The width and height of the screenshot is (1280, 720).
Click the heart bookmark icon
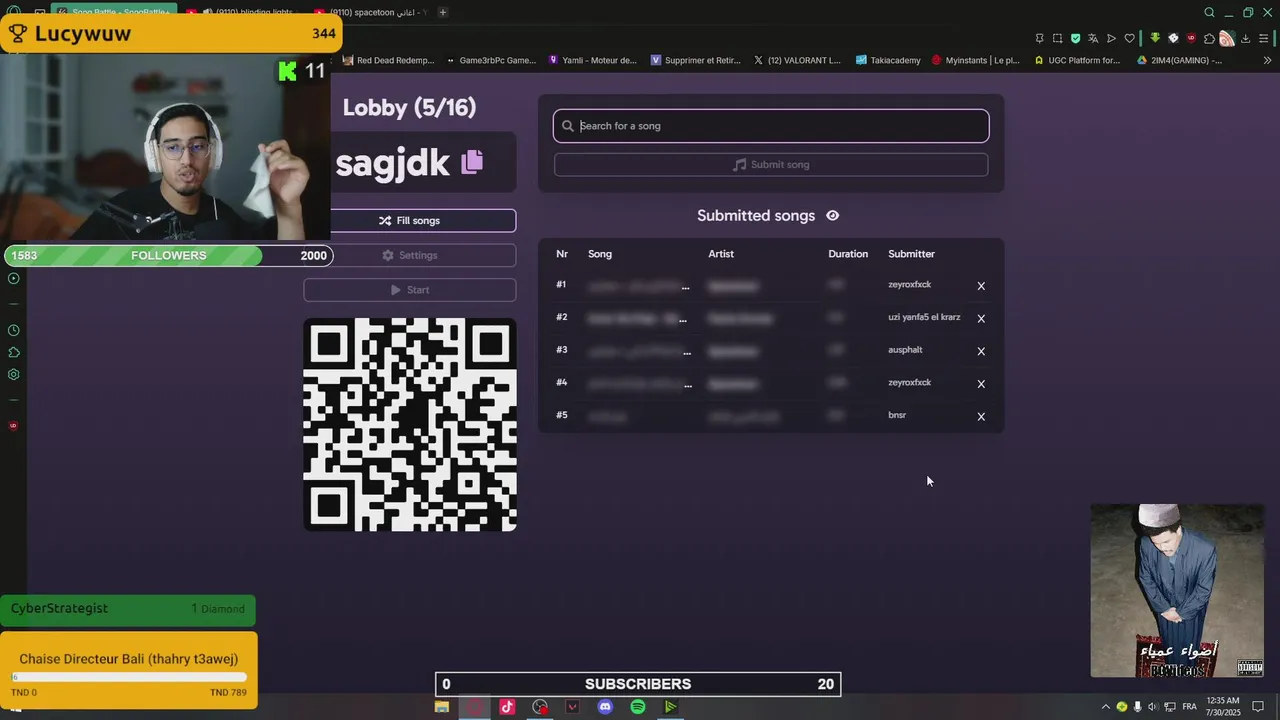[1129, 38]
